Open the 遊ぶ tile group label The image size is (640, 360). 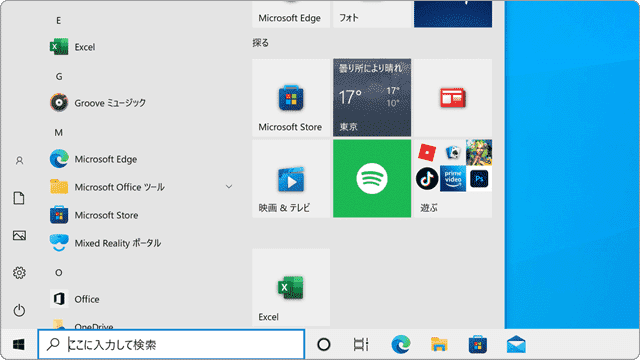[x=429, y=208]
